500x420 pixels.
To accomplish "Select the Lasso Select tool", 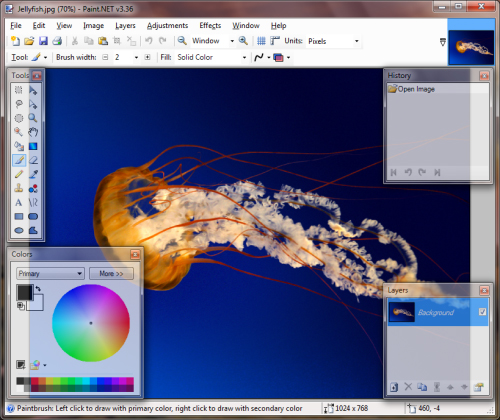I will pos(19,104).
